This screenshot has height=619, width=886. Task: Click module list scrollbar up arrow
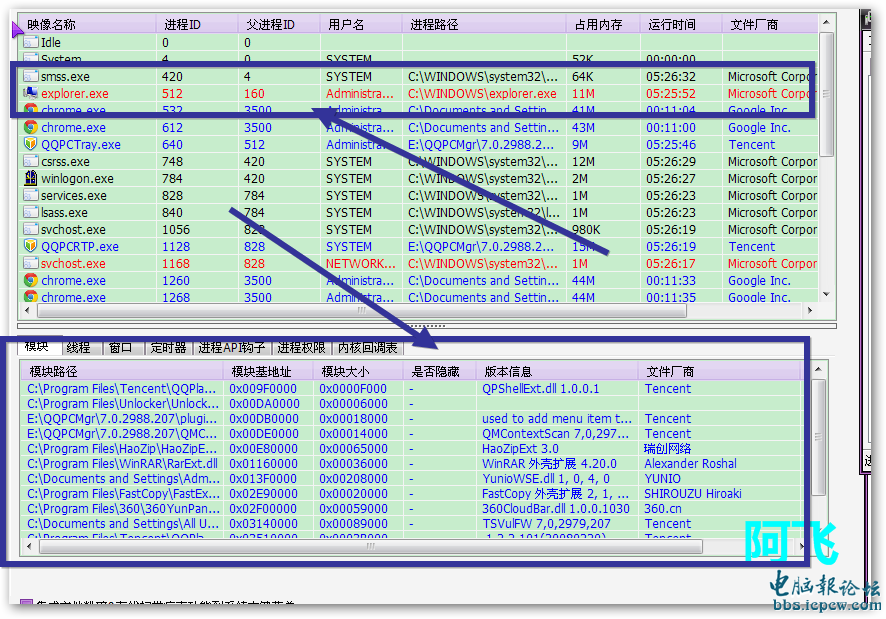(x=819, y=370)
